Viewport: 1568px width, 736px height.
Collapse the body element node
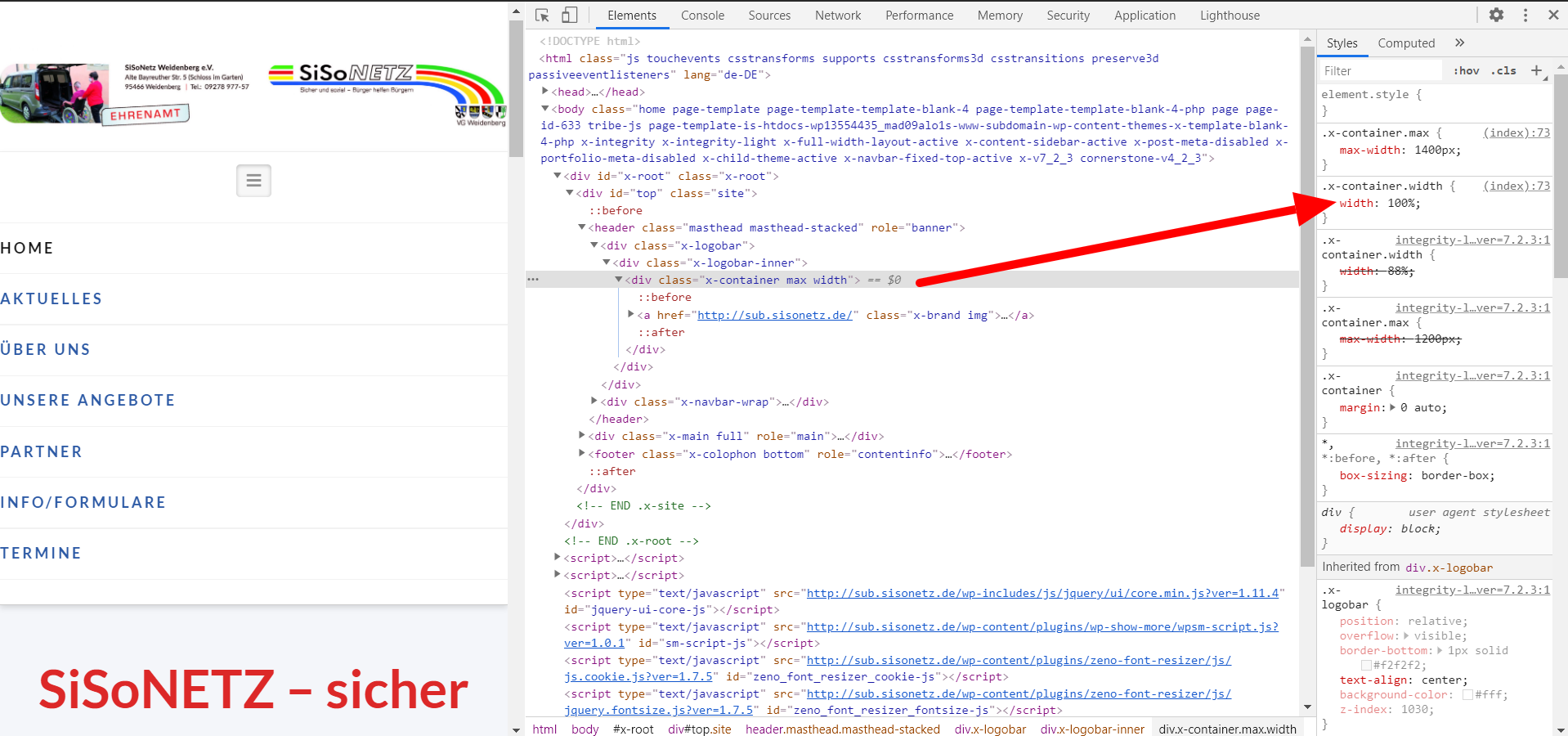tap(544, 109)
